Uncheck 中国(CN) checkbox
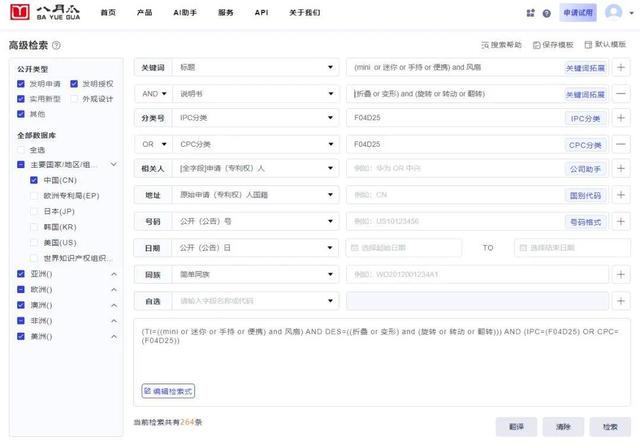The height and width of the screenshot is (444, 640). [x=34, y=180]
